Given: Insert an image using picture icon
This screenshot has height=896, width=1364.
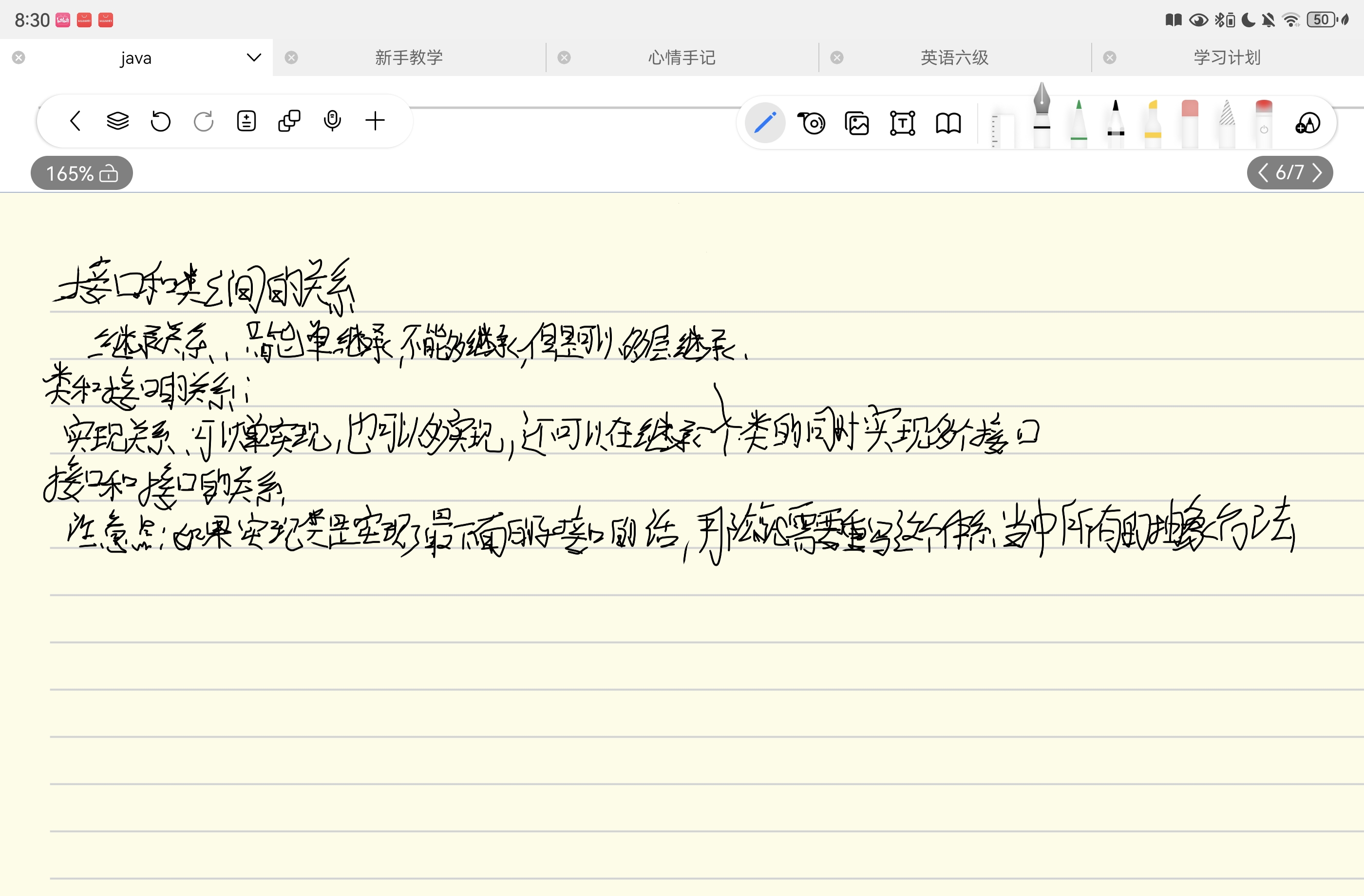Looking at the screenshot, I should coord(857,123).
